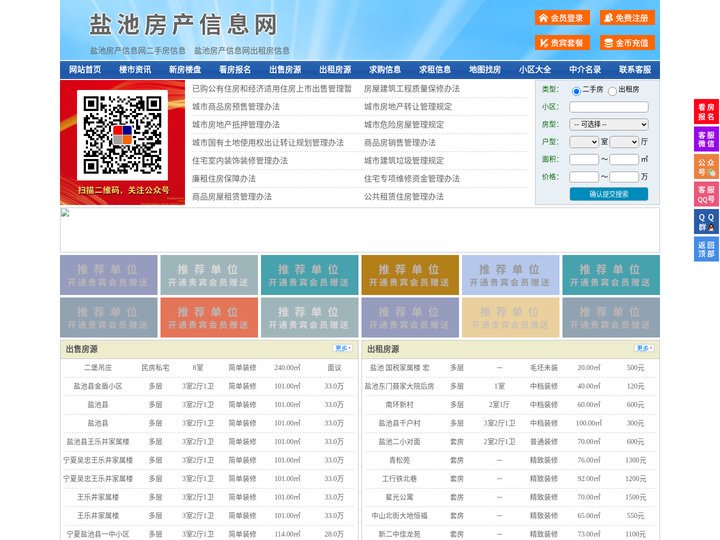The height and width of the screenshot is (540, 720).
Task: Open the 青松苑 rental listing
Action: (399, 460)
